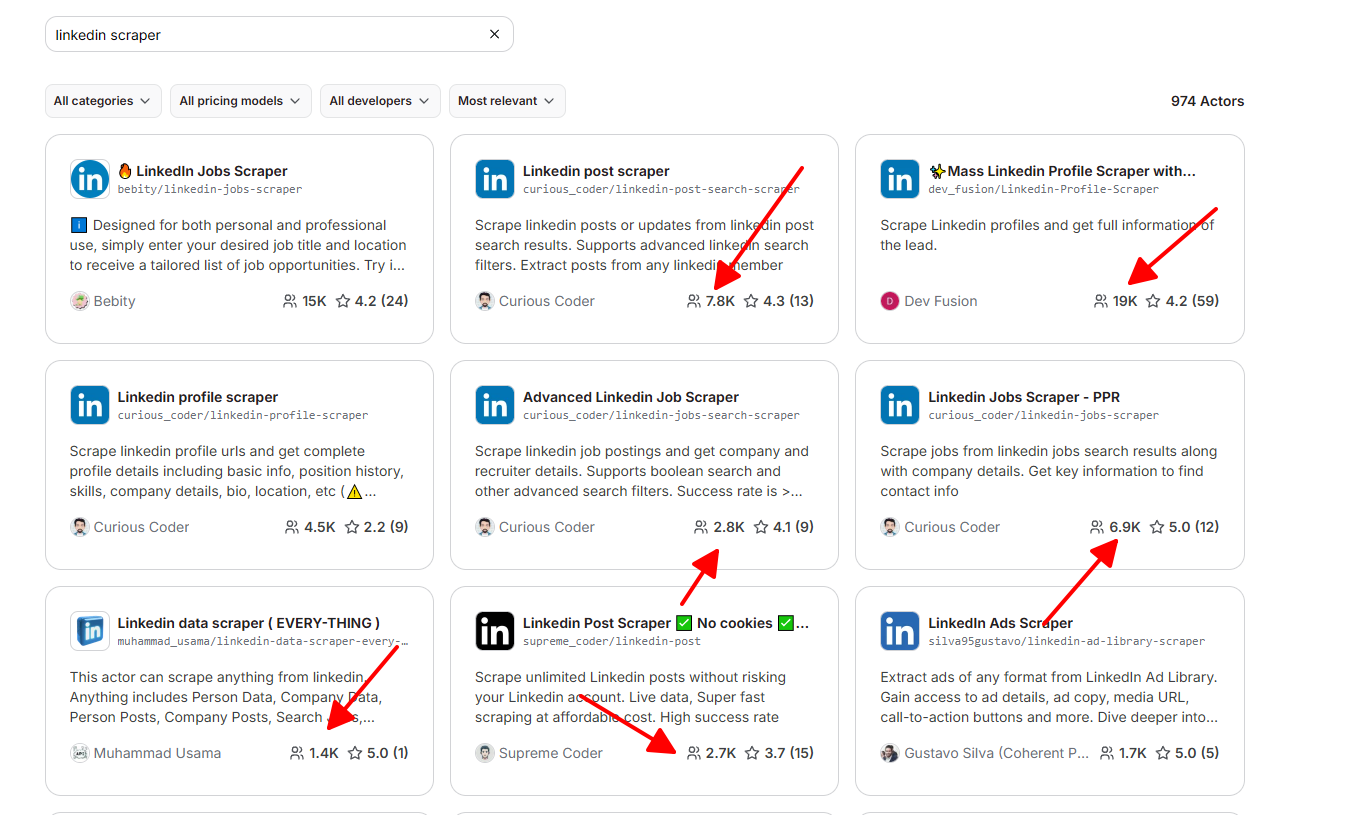Open the Linkedin Jobs Scraper - PPR title
This screenshot has width=1356, height=815.
click(1024, 397)
